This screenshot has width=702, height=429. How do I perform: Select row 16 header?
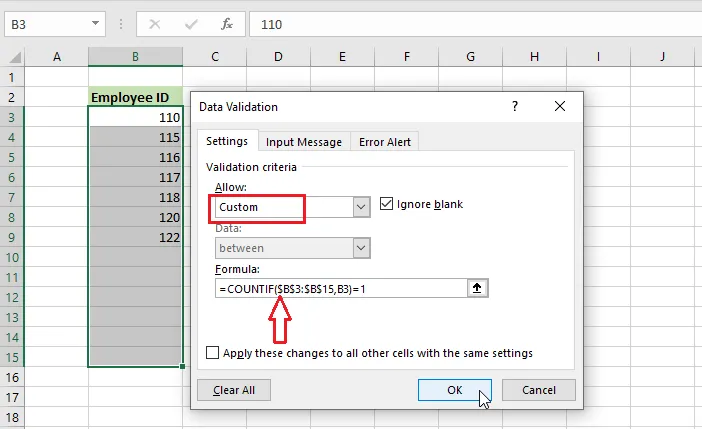(x=12, y=377)
